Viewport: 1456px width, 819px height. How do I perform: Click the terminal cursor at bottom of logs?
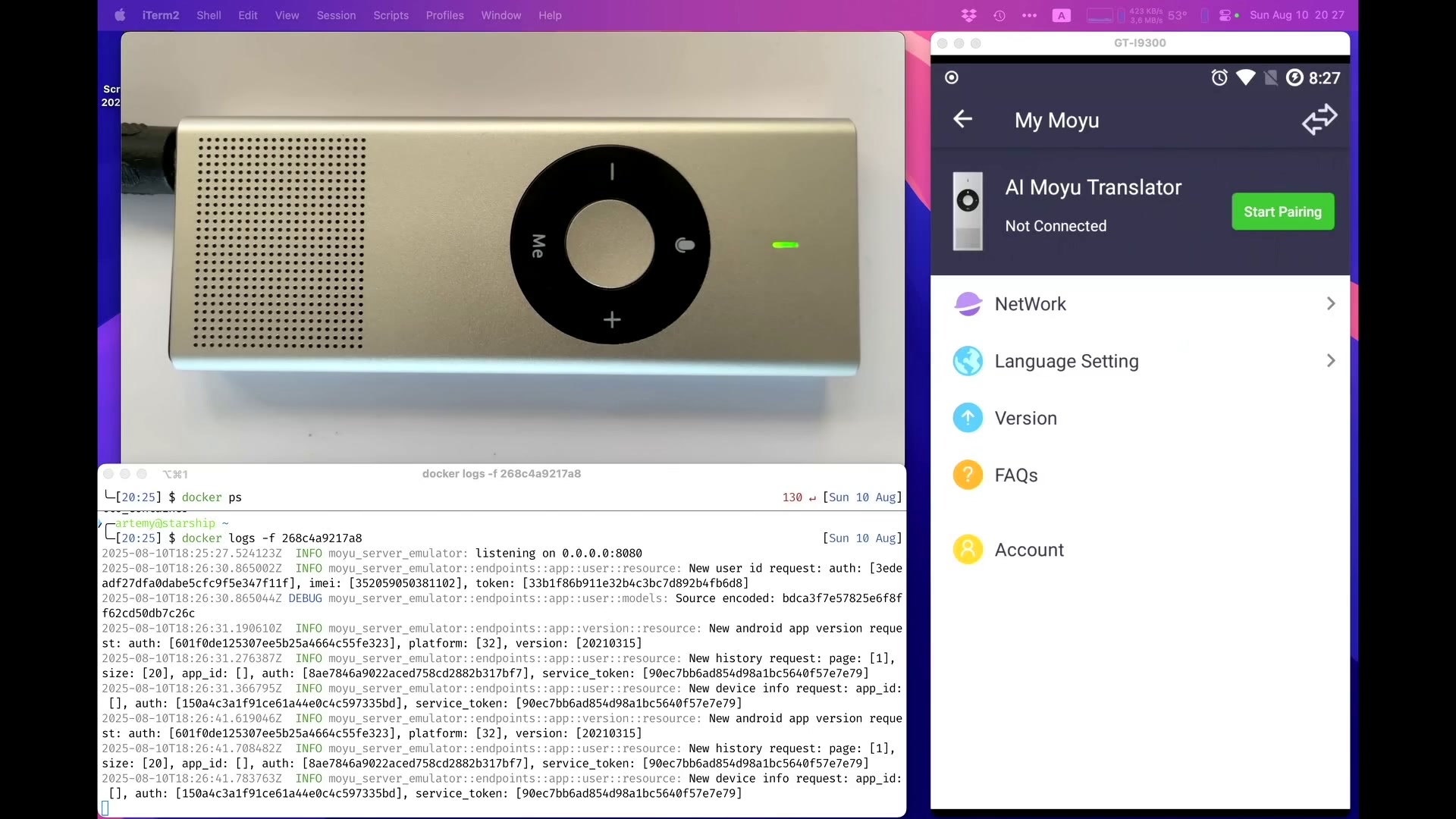[105, 808]
